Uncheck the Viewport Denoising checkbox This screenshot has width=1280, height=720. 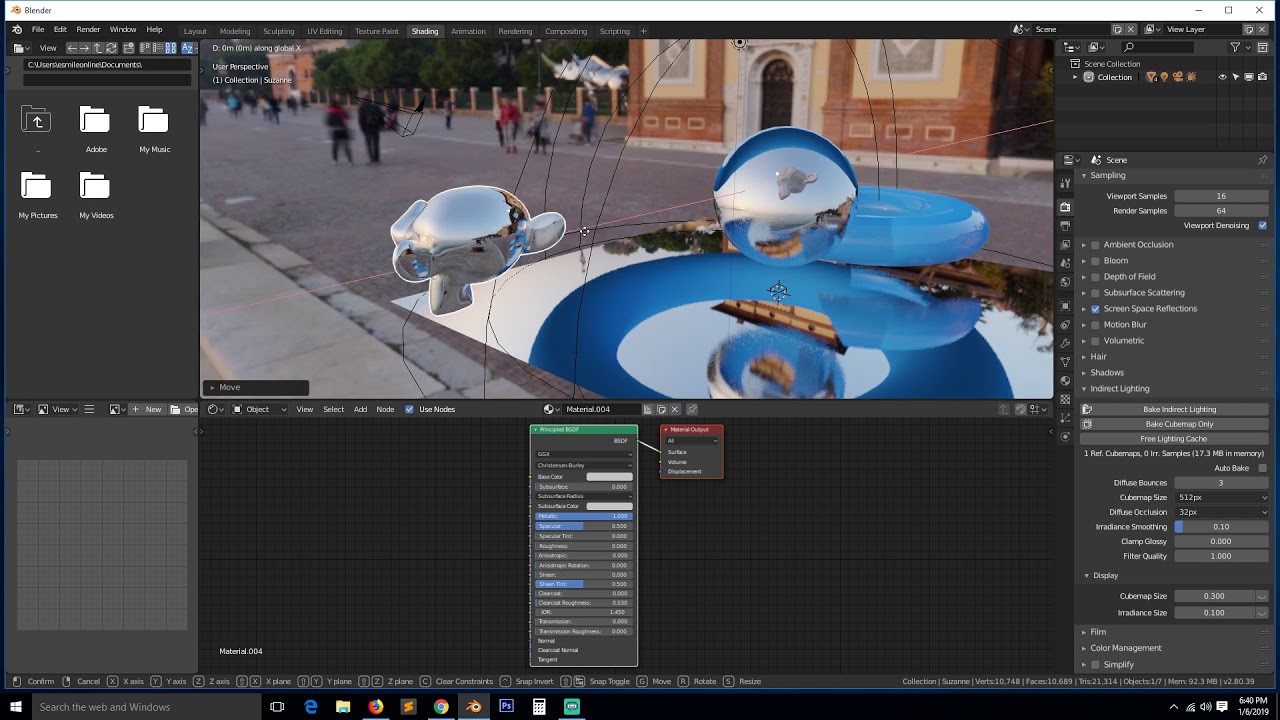tap(1262, 225)
